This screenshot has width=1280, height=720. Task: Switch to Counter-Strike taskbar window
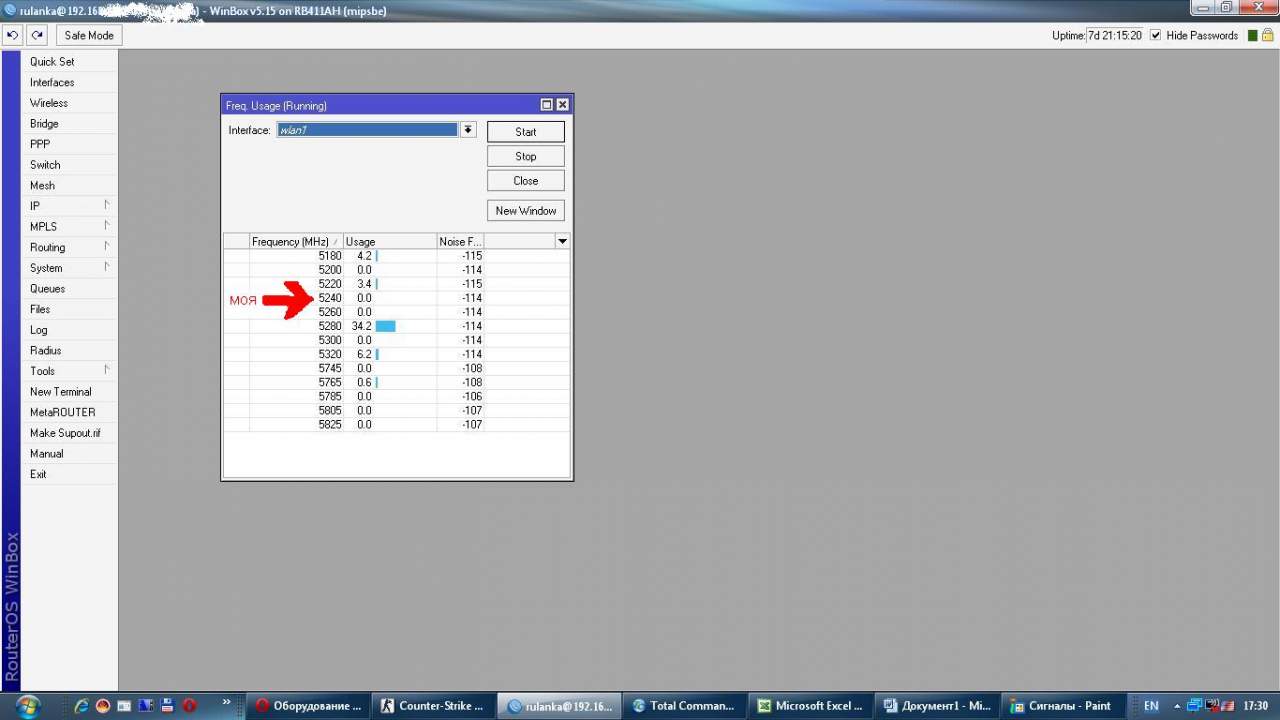click(434, 706)
